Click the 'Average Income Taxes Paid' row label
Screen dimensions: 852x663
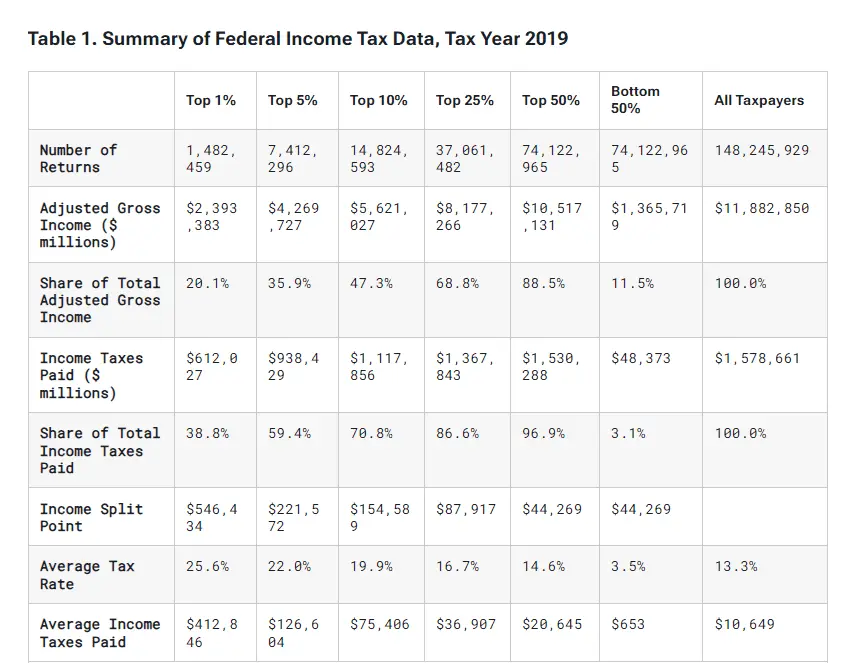click(x=99, y=633)
